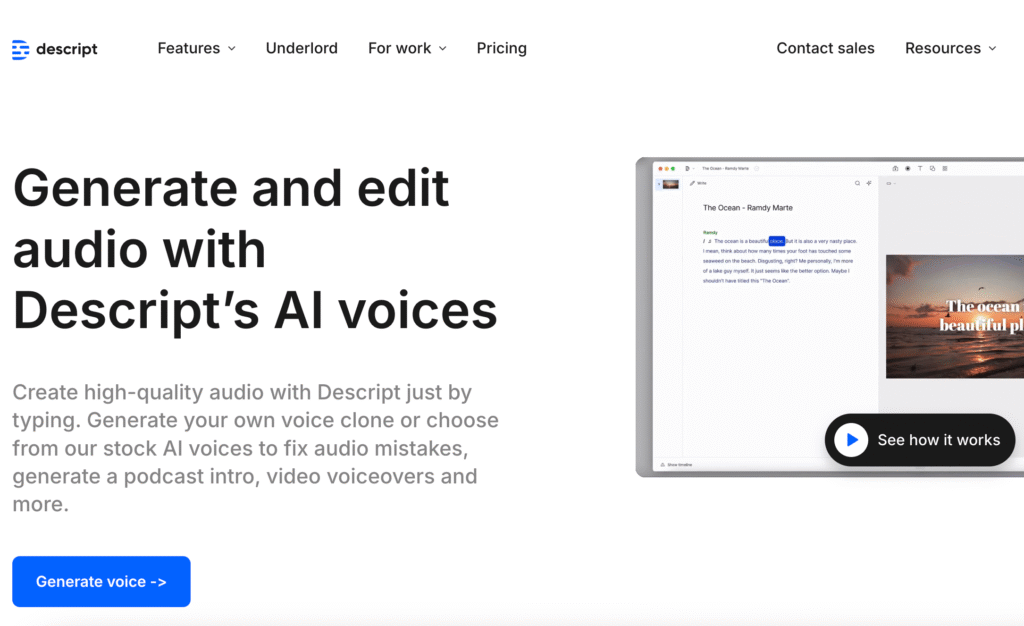The height and width of the screenshot is (626, 1024).
Task: Toggle Show timeline at the bottom
Action: point(679,464)
